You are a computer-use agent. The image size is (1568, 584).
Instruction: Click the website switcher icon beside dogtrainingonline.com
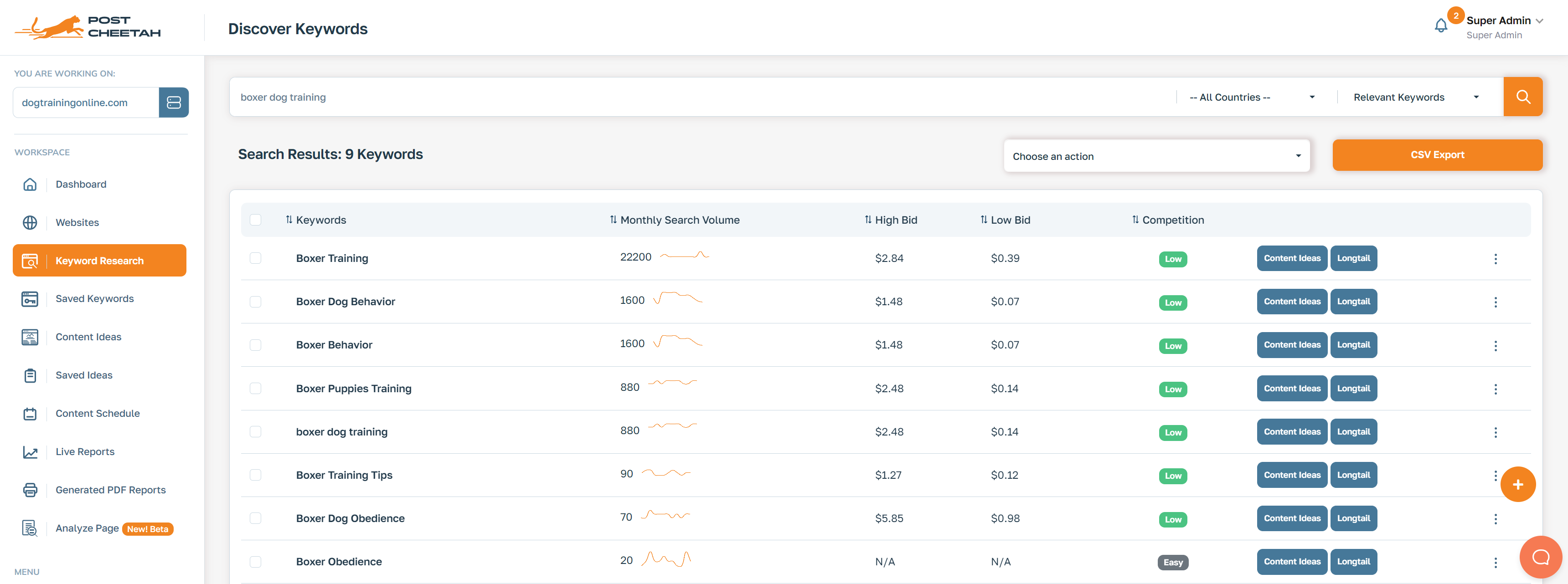click(x=174, y=102)
